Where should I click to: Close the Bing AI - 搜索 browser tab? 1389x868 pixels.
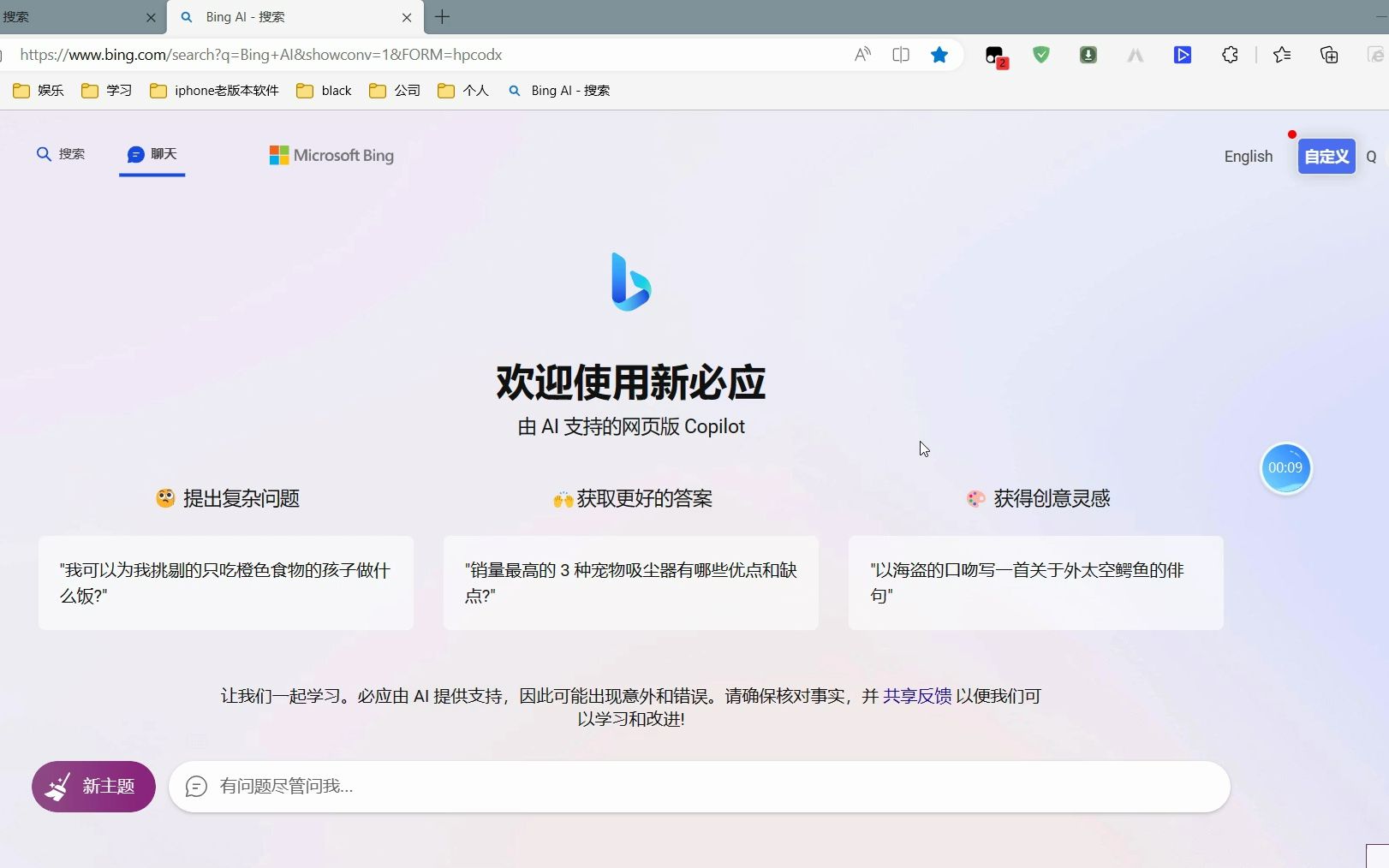pyautogui.click(x=407, y=17)
